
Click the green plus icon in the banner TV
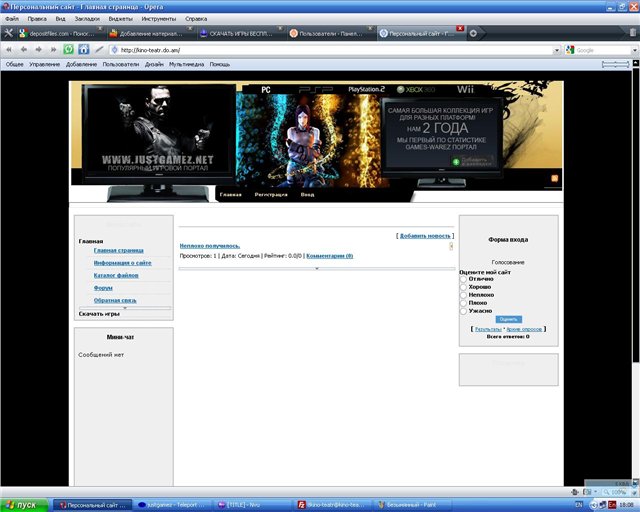(x=456, y=162)
